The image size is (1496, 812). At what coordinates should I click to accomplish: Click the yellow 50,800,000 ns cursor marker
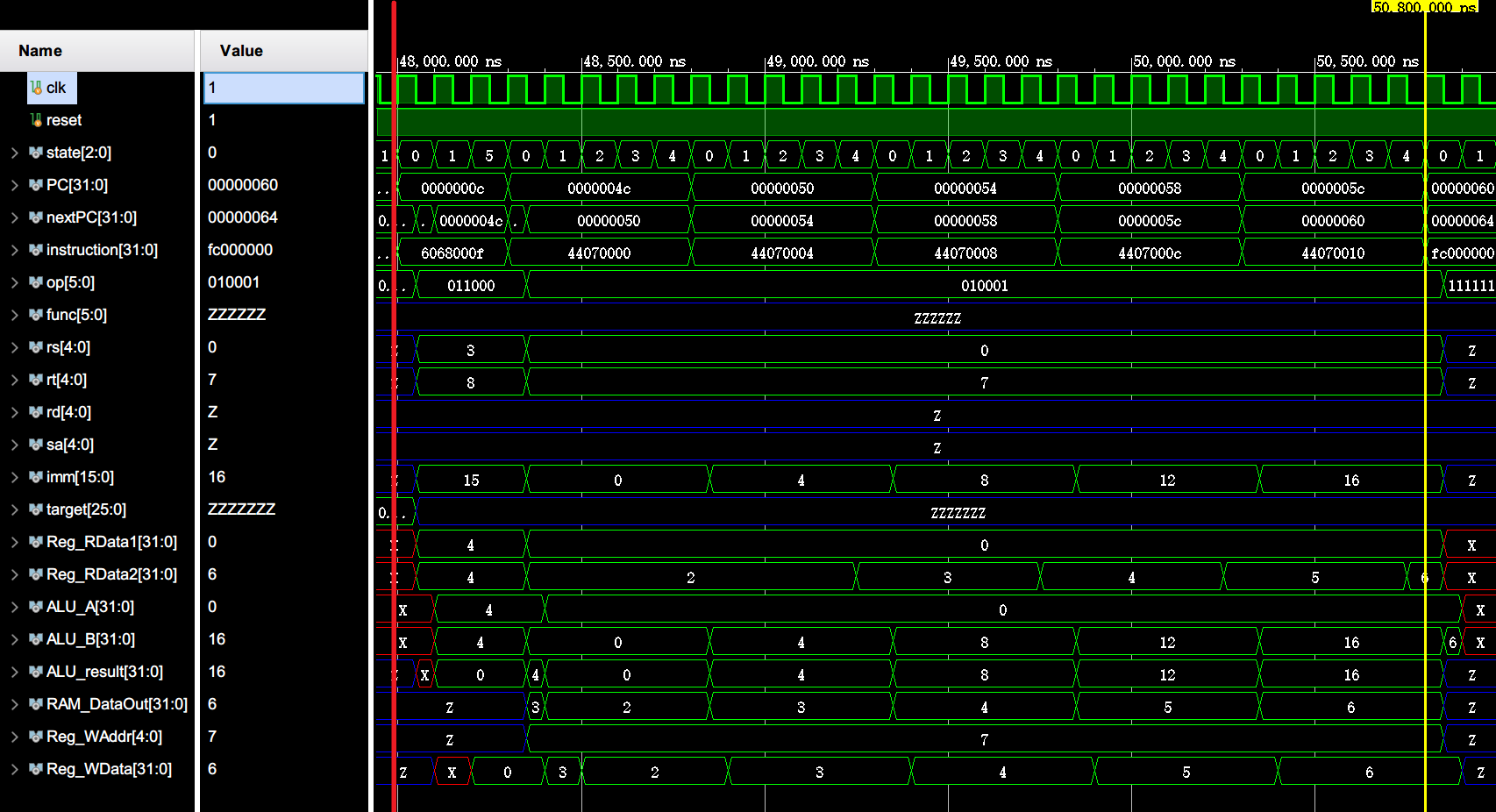(x=1424, y=7)
